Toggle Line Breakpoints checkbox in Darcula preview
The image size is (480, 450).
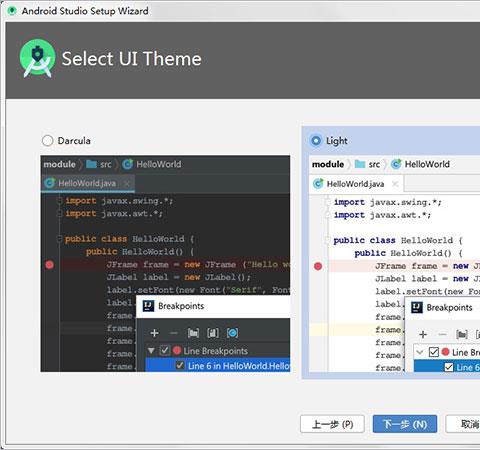point(165,350)
